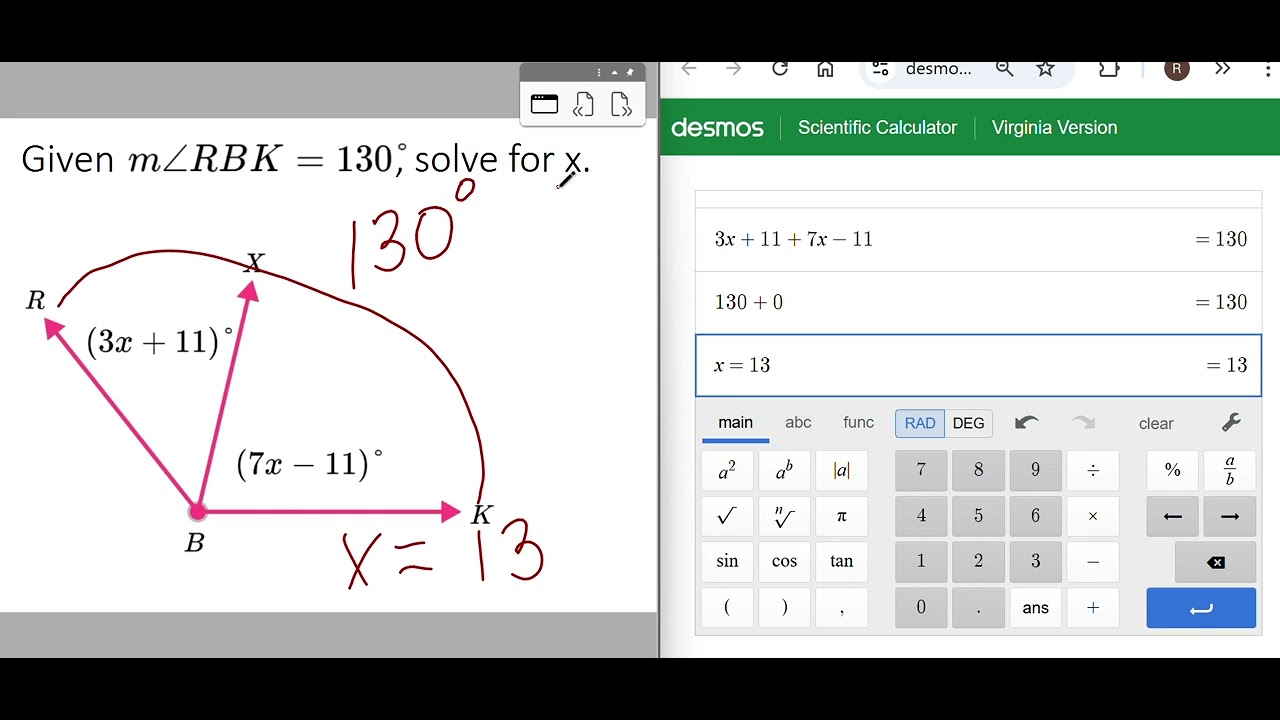Screen dimensions: 1280x720
Task: Click number 6 key
Action: [1035, 516]
